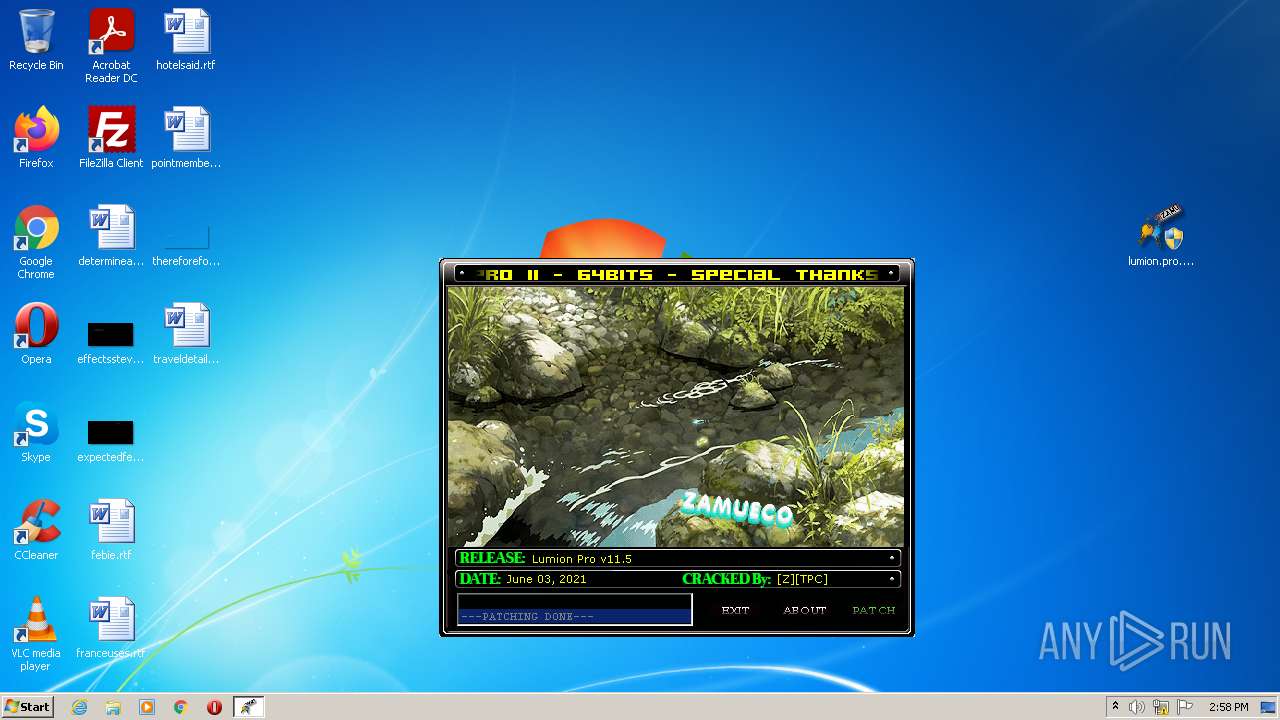Image resolution: width=1280 pixels, height=720 pixels.
Task: Select the febie.rtf document icon
Action: tap(111, 530)
